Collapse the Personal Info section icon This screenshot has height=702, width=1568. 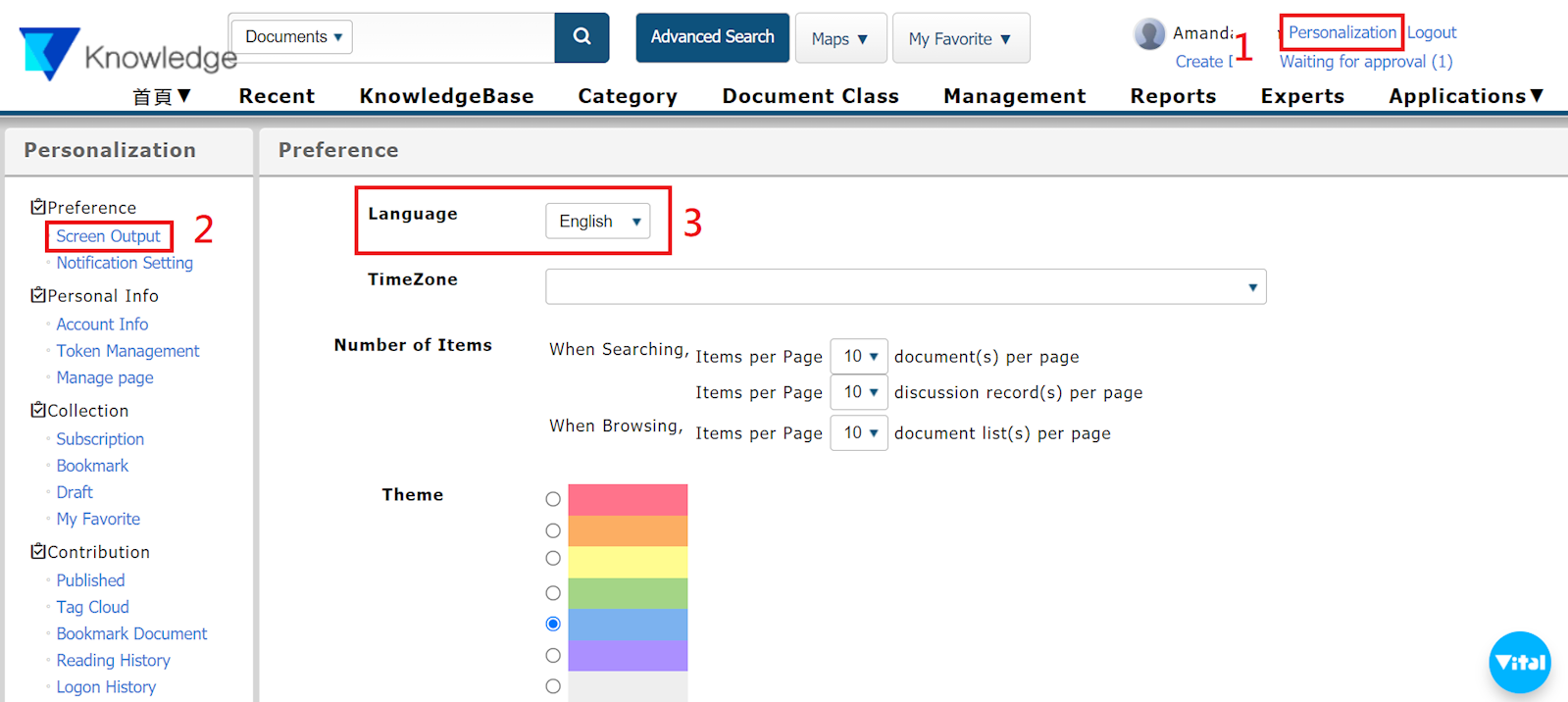pyautogui.click(x=38, y=295)
